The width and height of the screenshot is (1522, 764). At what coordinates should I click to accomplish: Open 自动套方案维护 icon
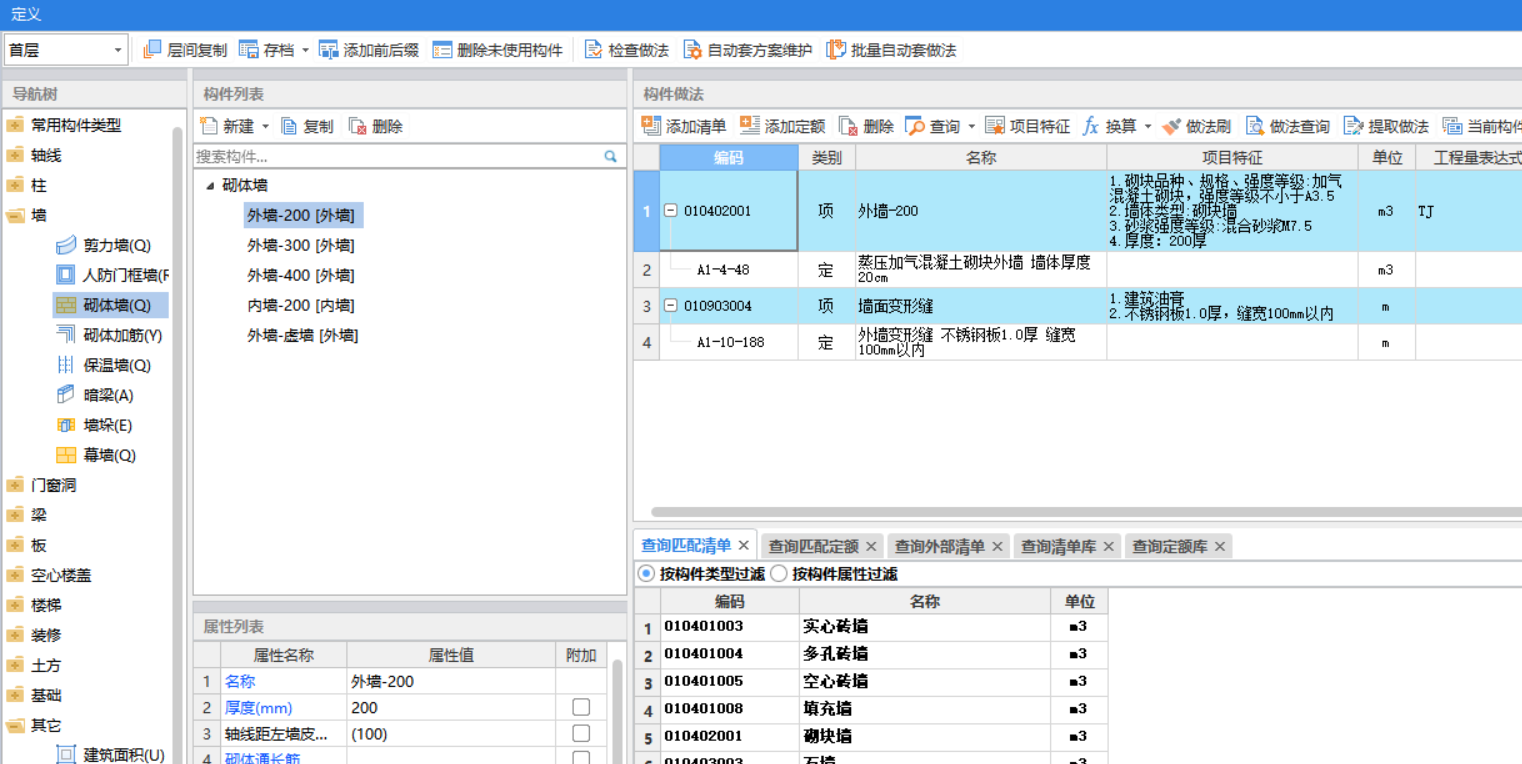pyautogui.click(x=693, y=49)
